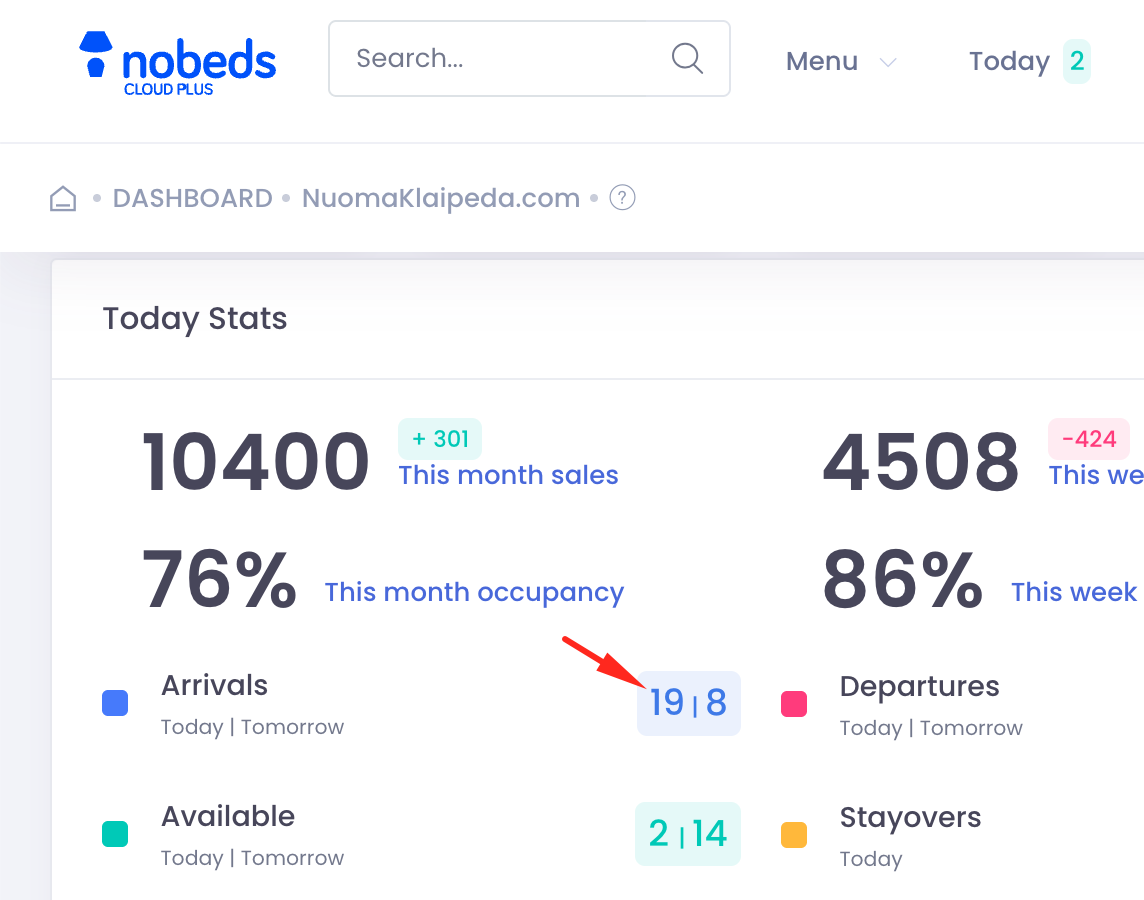The height and width of the screenshot is (900, 1144).
Task: Select the green Available indicator square
Action: (115, 834)
